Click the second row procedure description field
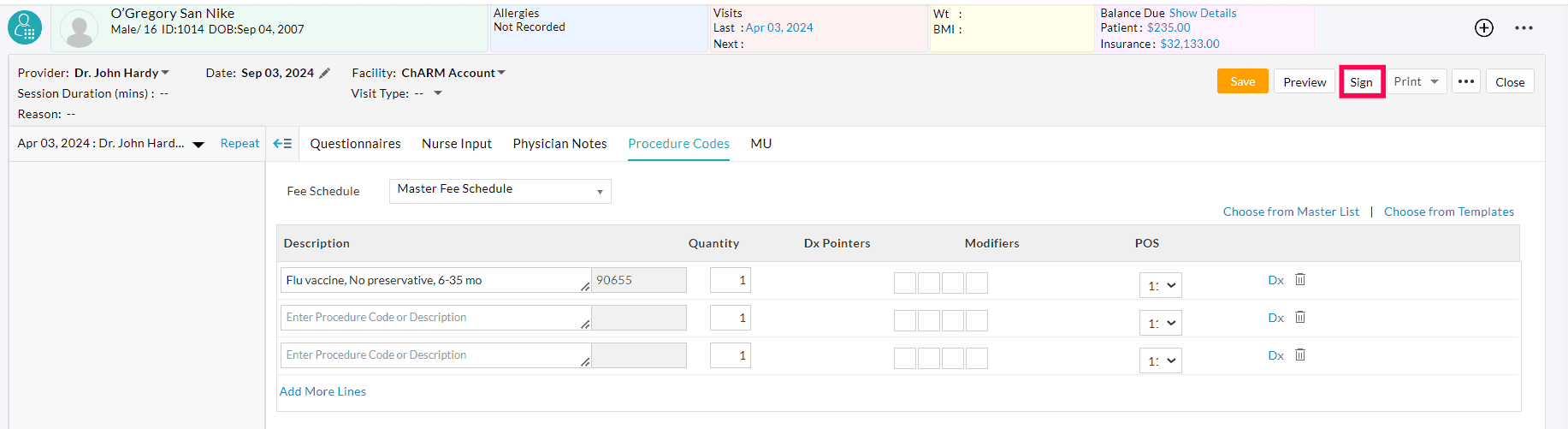 click(432, 318)
